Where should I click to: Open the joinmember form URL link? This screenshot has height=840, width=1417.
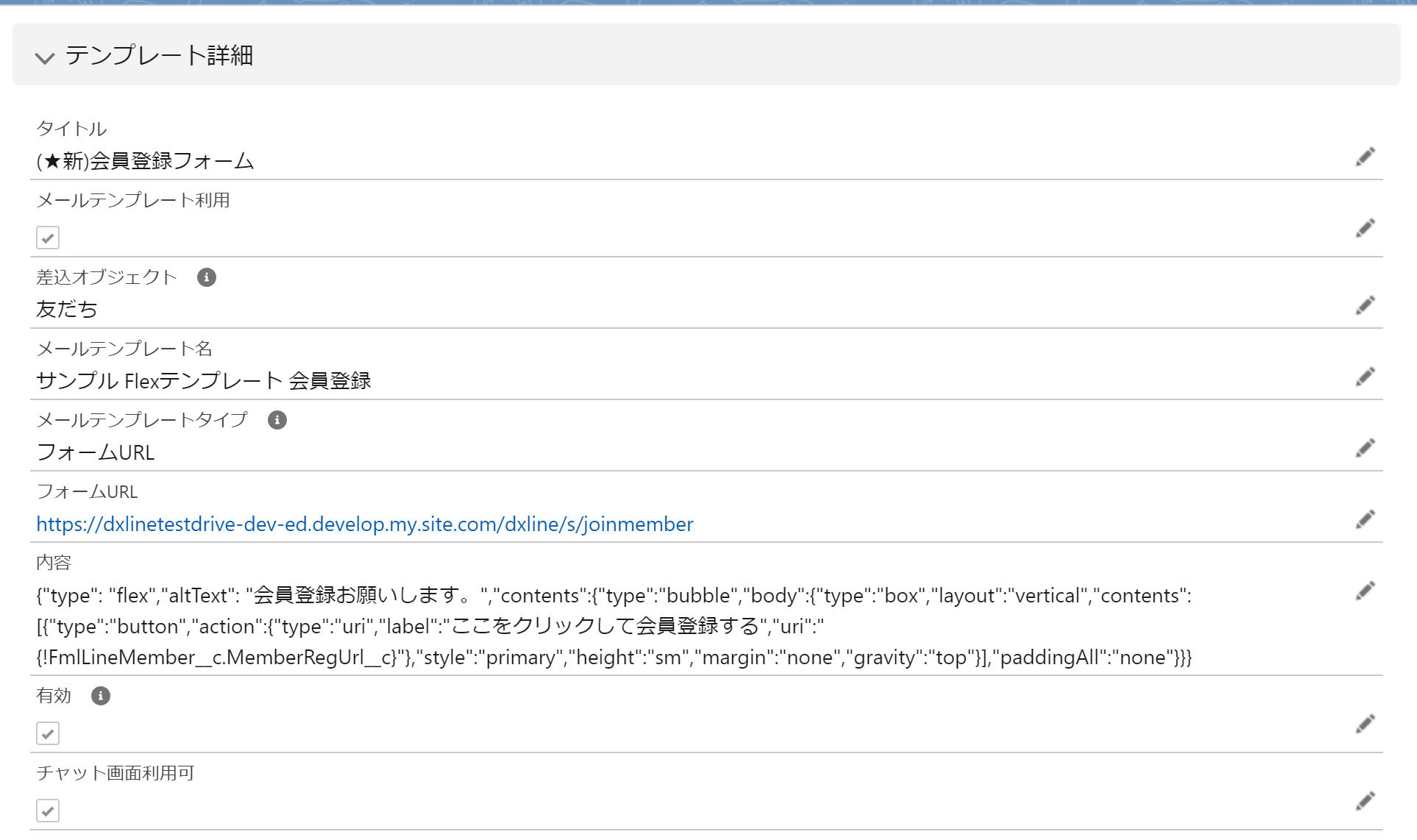coord(364,524)
